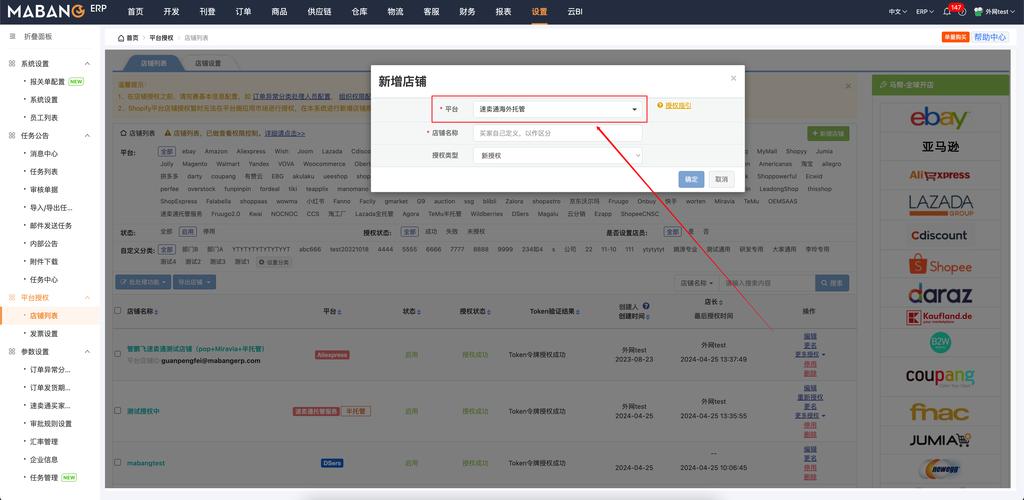The width and height of the screenshot is (1024, 500).
Task: Check the box for the guanpengfei@mabangerp.com row
Action: (x=118, y=354)
